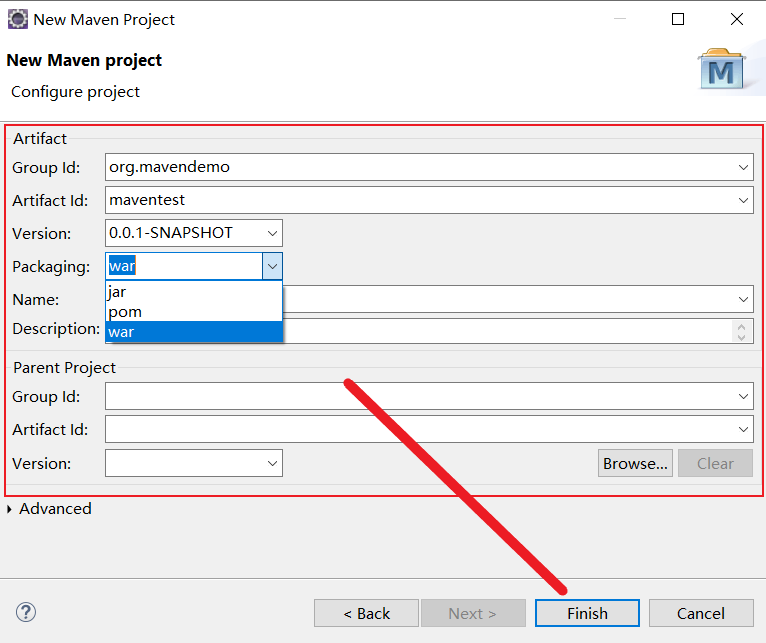
Task: Click the Finish button
Action: 587,613
